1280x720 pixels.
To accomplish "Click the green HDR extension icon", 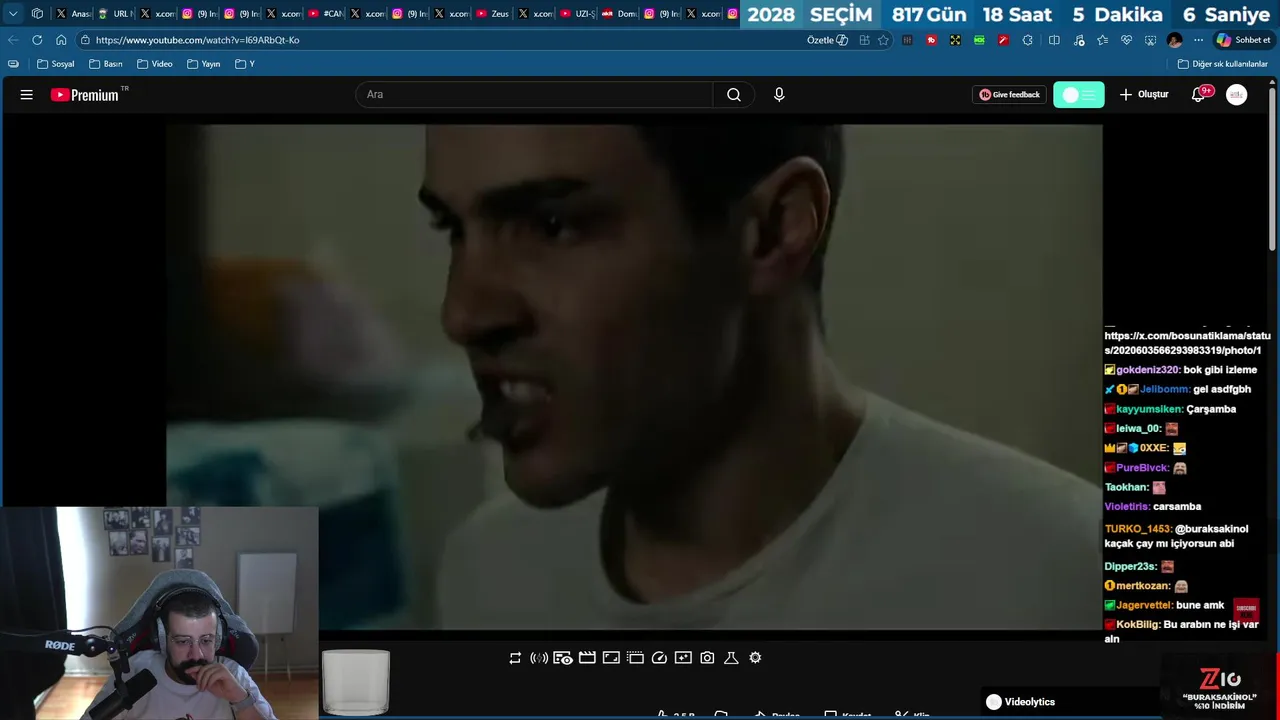I will click(979, 40).
